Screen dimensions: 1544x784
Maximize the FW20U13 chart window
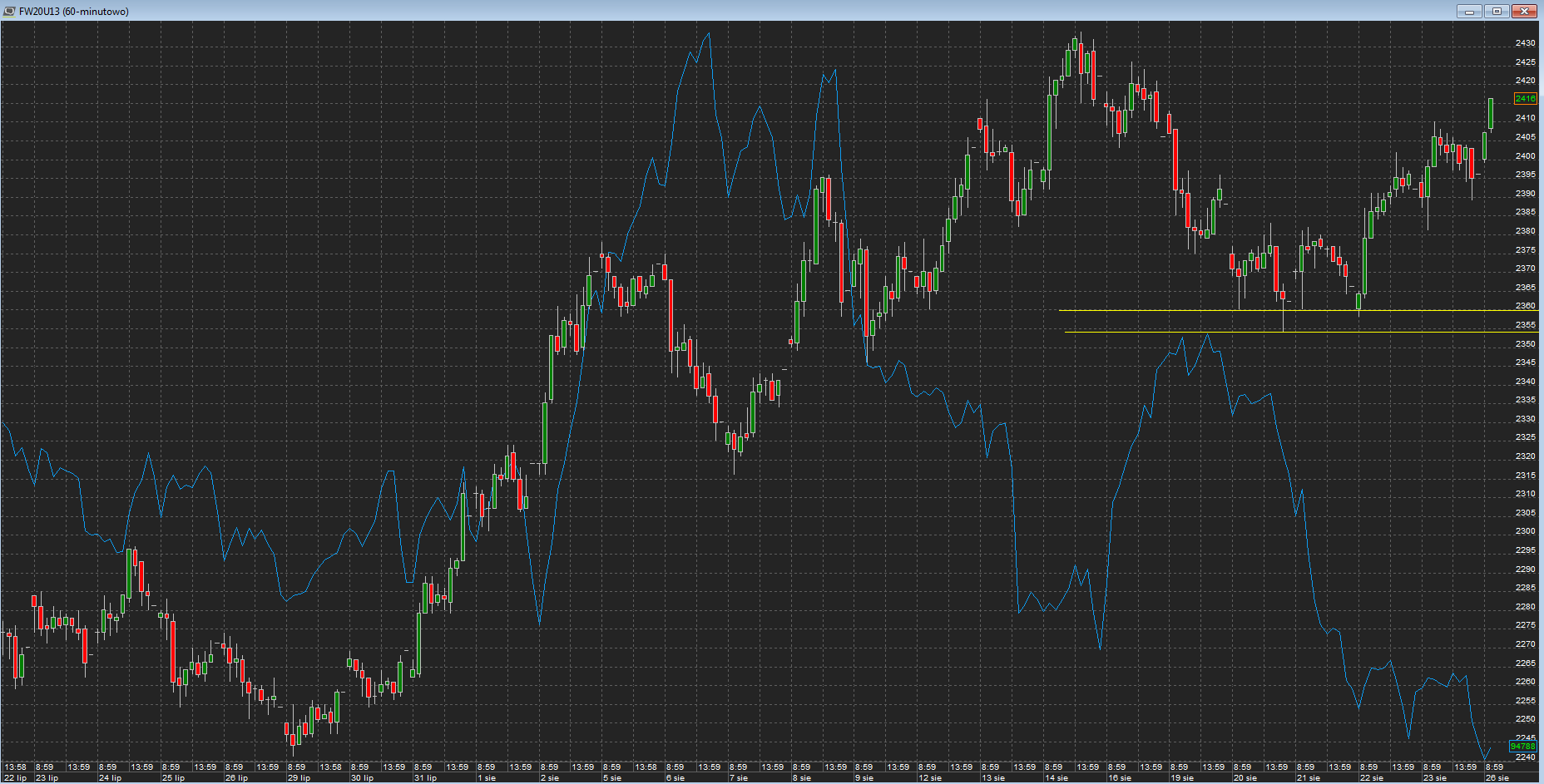coord(1497,11)
